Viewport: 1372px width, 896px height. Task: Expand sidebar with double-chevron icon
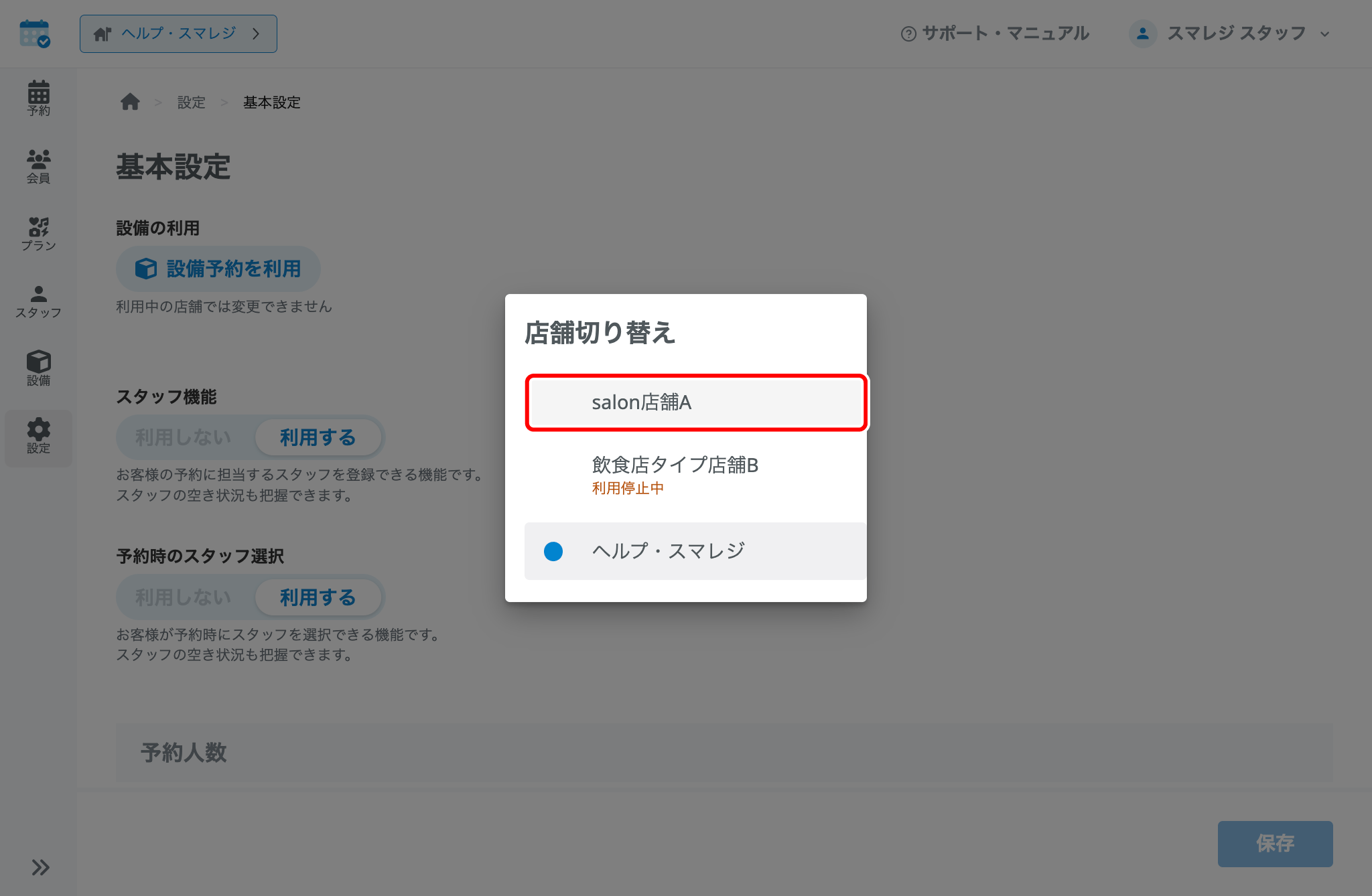pos(40,867)
